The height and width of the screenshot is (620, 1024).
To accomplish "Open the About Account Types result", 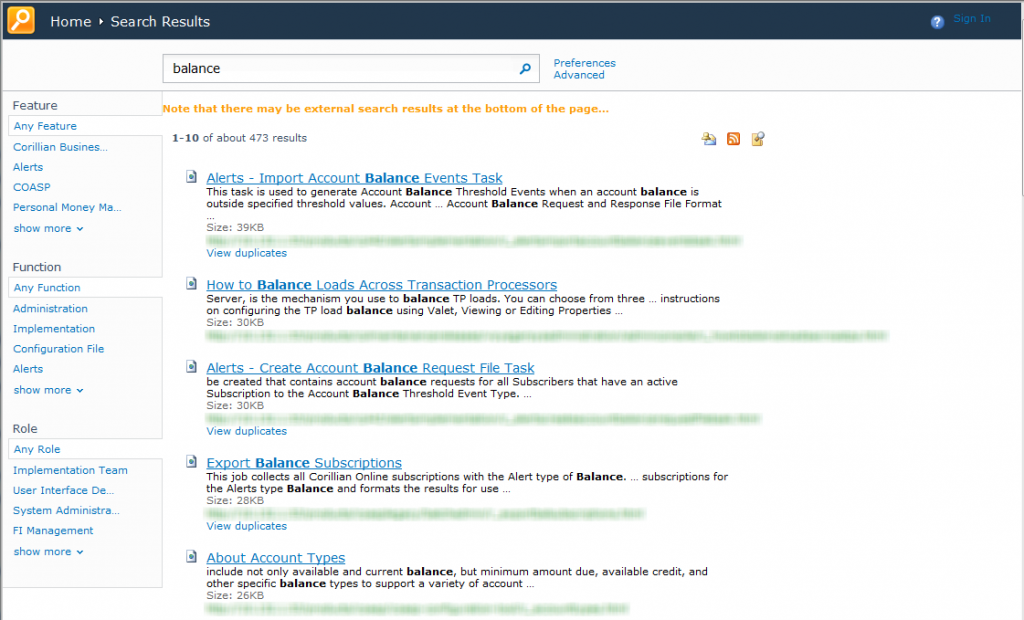I will coord(276,558).
